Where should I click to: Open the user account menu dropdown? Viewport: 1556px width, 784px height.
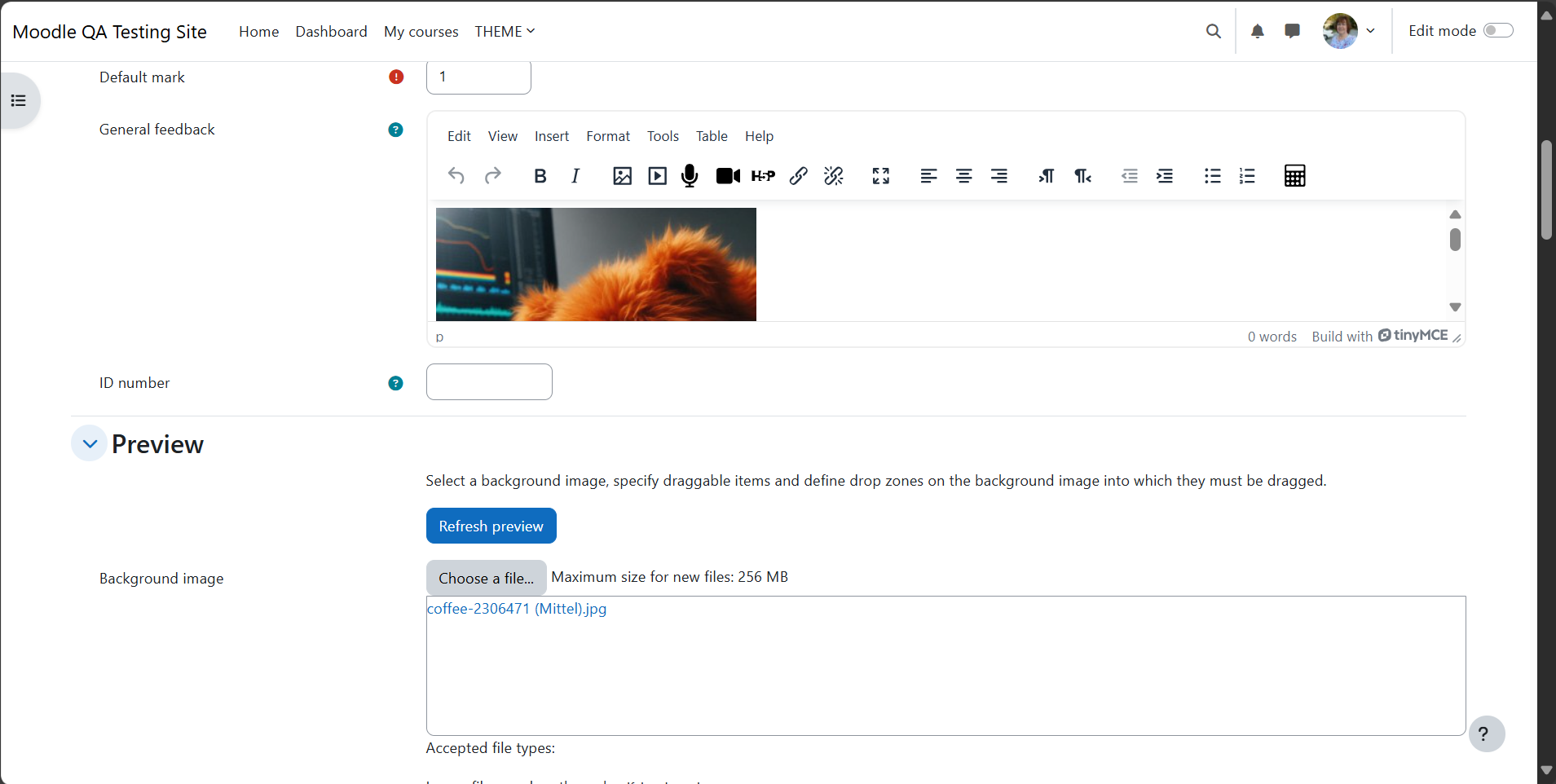(x=1349, y=31)
